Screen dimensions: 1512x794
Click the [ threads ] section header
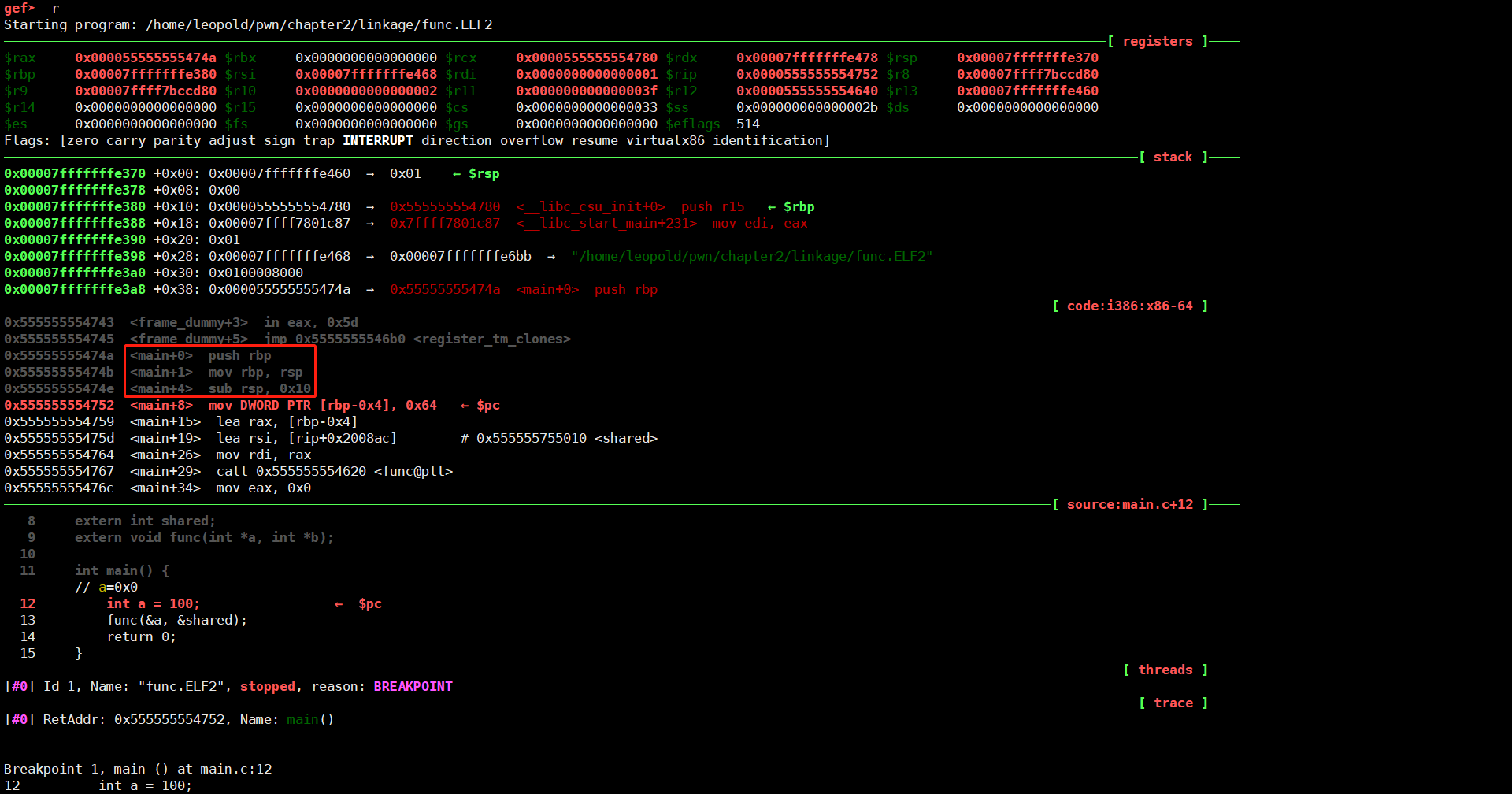pyautogui.click(x=1165, y=670)
